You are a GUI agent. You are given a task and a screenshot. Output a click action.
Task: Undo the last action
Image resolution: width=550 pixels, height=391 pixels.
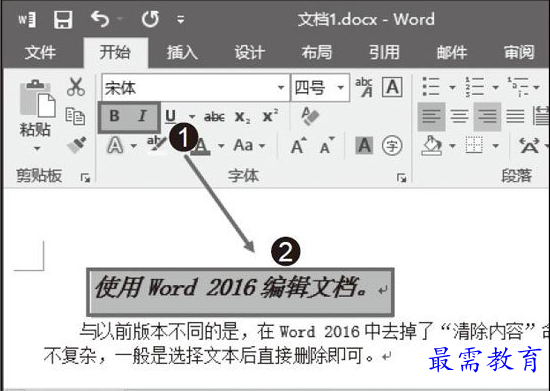click(100, 19)
